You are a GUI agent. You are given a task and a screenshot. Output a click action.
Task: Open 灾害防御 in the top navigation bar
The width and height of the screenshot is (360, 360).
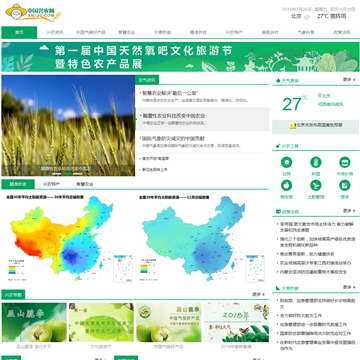coord(162,32)
